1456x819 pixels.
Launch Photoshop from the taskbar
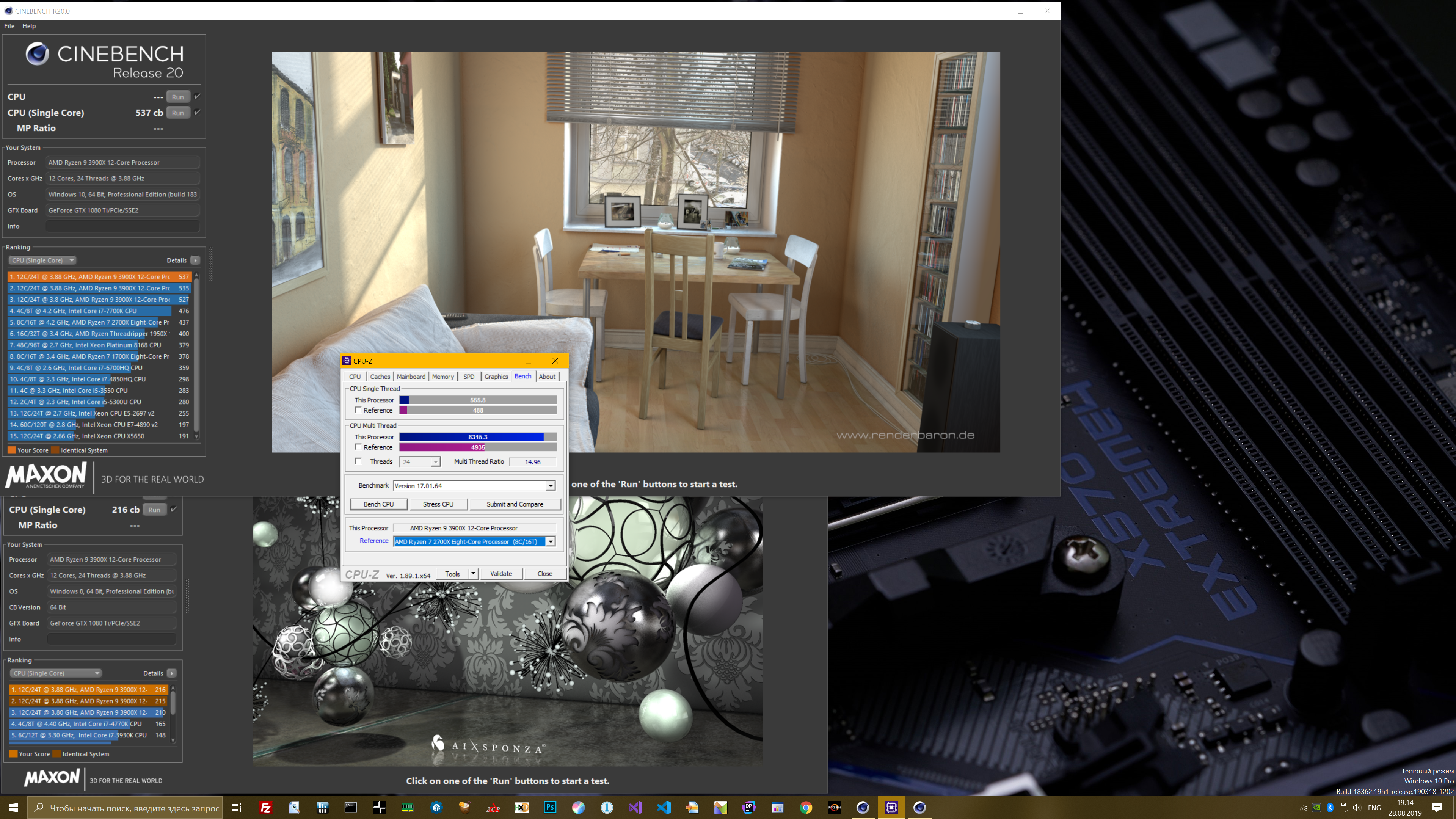tap(550, 807)
